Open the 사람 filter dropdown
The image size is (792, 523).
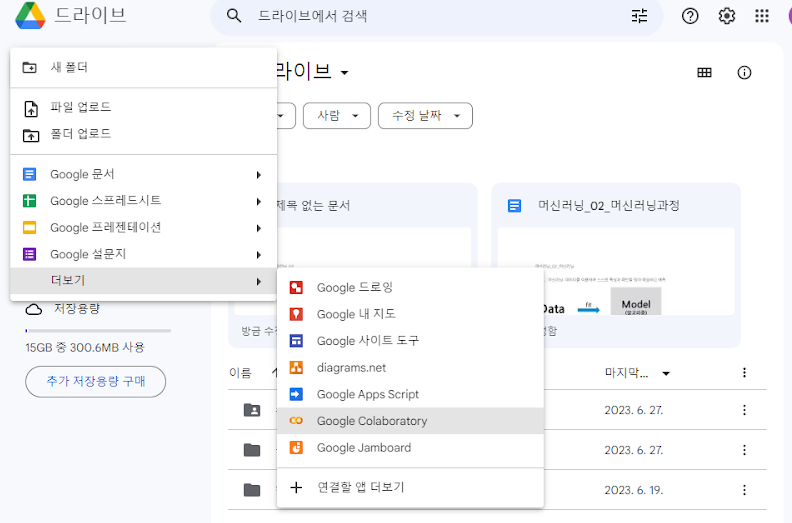click(x=337, y=116)
